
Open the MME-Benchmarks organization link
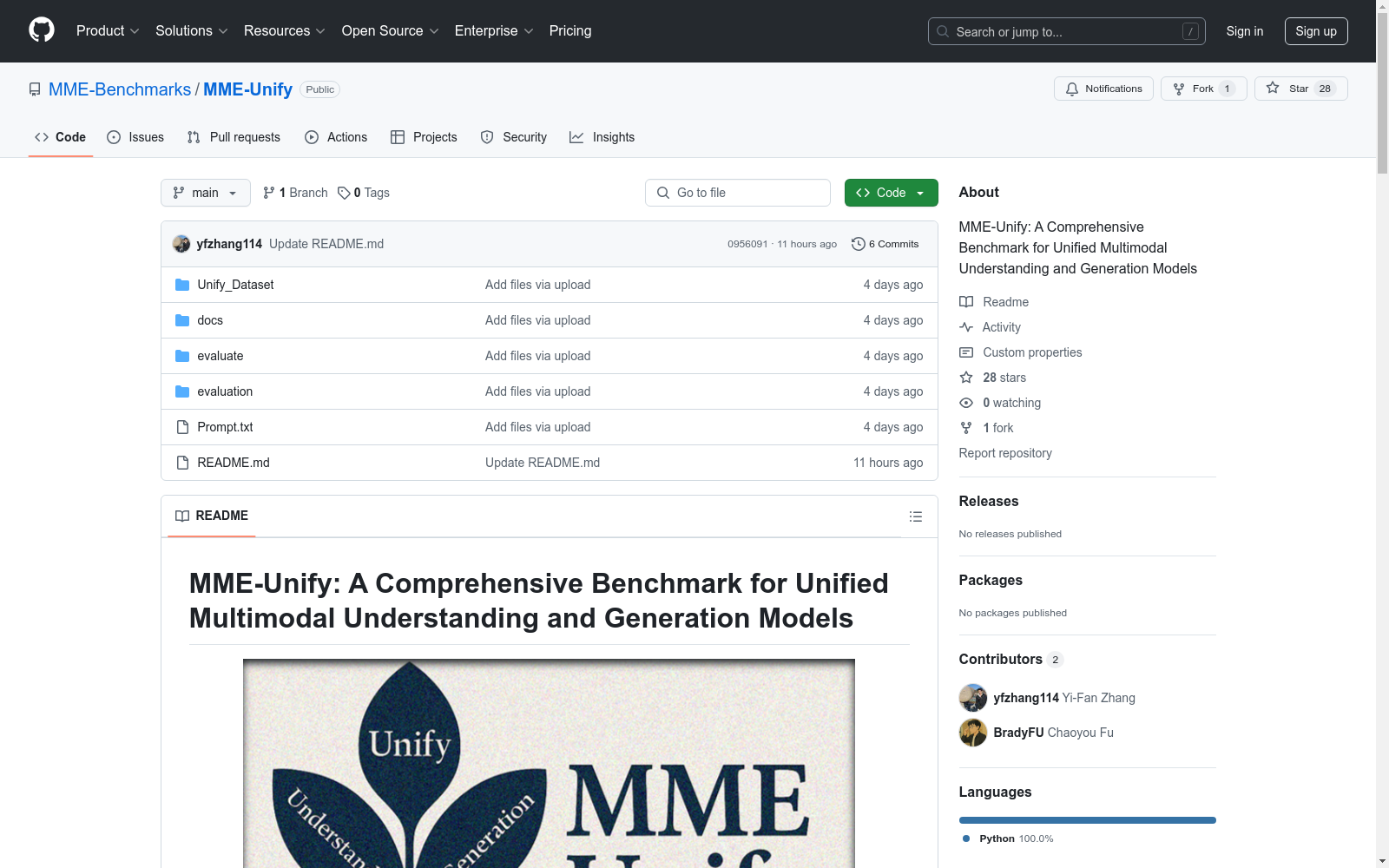[x=120, y=89]
